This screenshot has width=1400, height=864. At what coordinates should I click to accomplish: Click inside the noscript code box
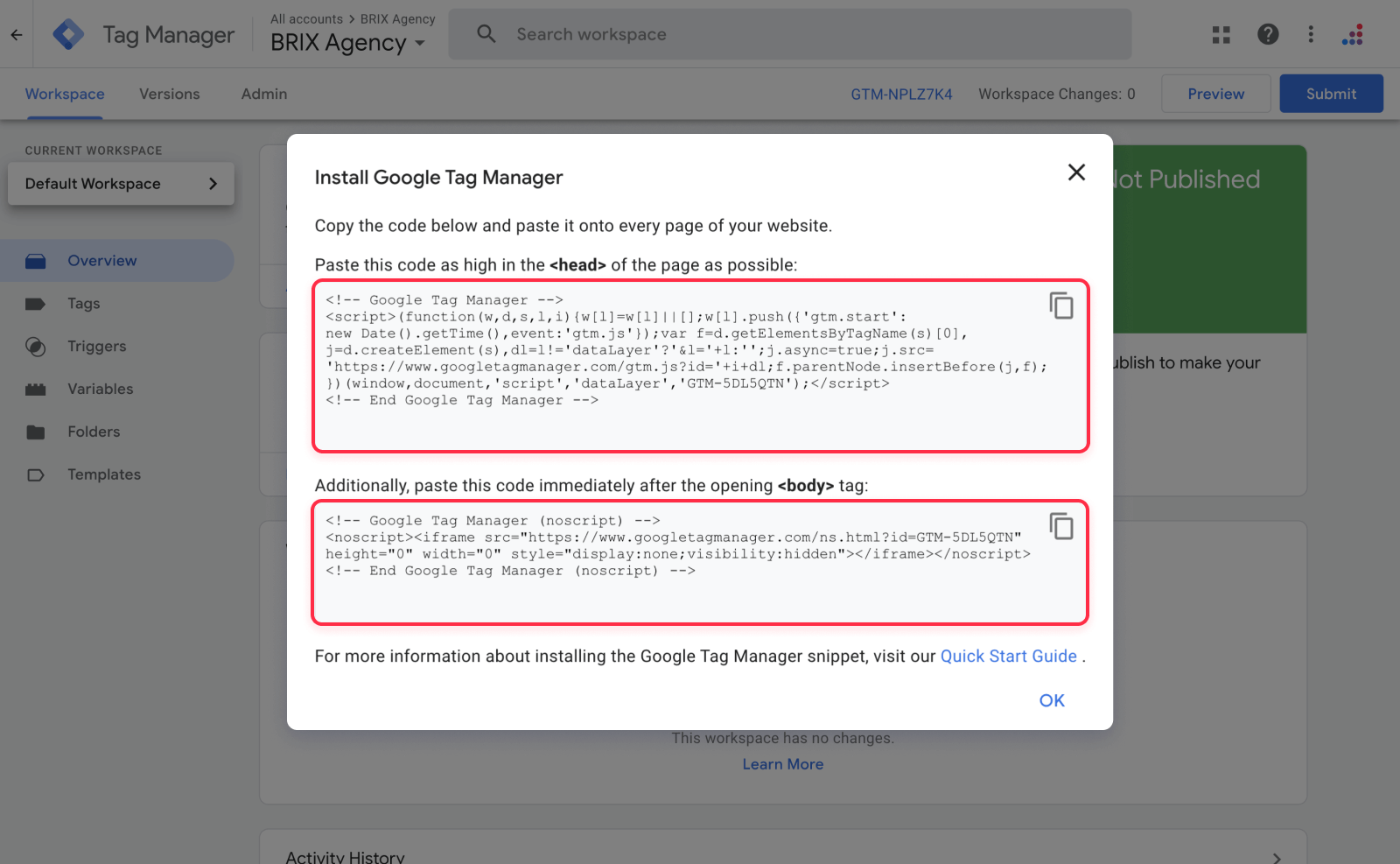click(x=700, y=562)
